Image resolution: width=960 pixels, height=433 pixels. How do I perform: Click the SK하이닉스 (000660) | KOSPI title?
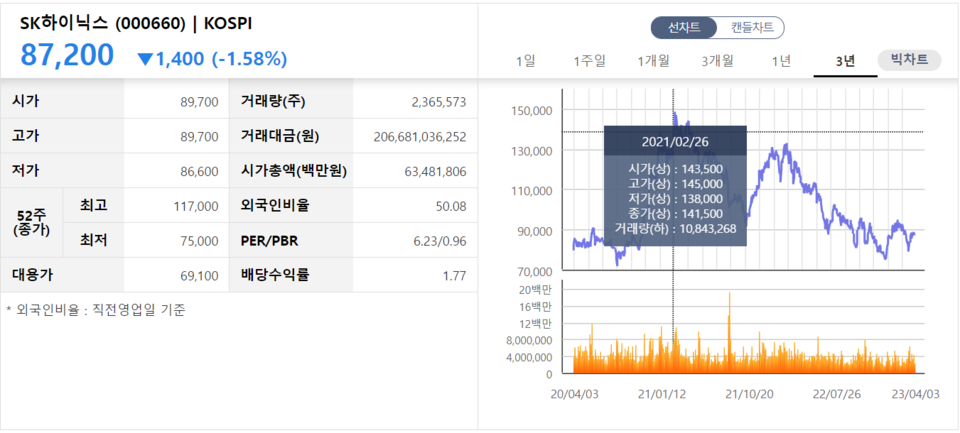tap(136, 23)
